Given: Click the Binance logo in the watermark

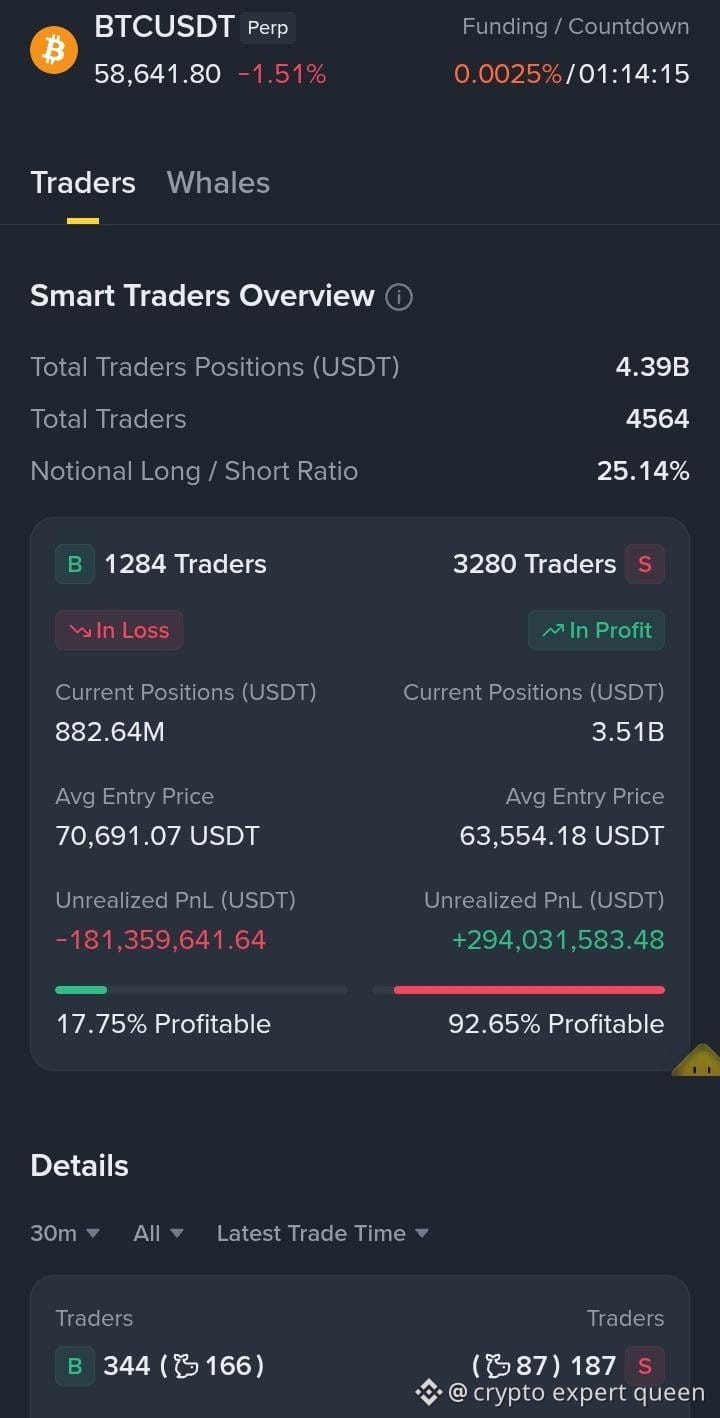Looking at the screenshot, I should tap(429, 1392).
